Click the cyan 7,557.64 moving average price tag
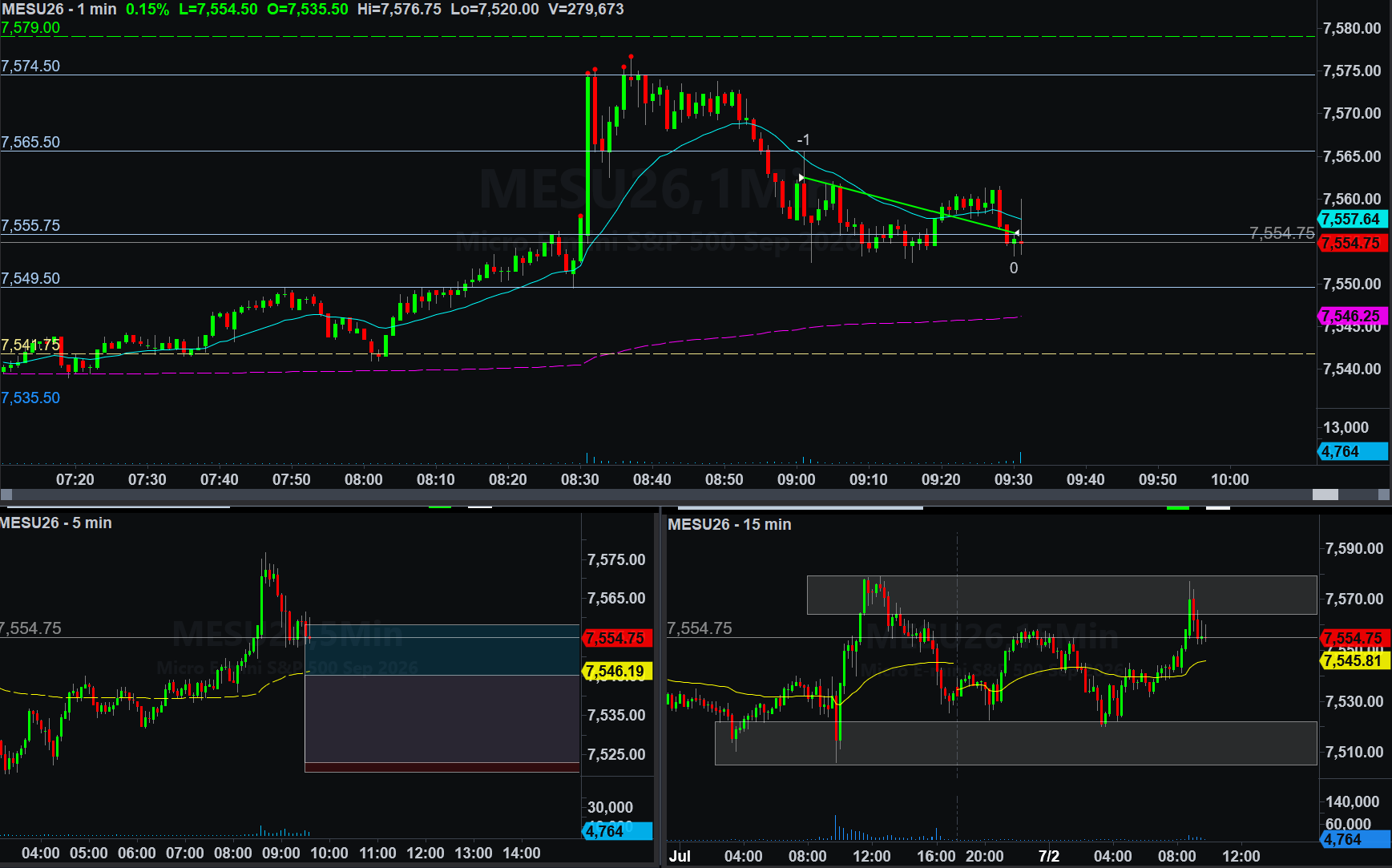The image size is (1392, 868). (1352, 219)
